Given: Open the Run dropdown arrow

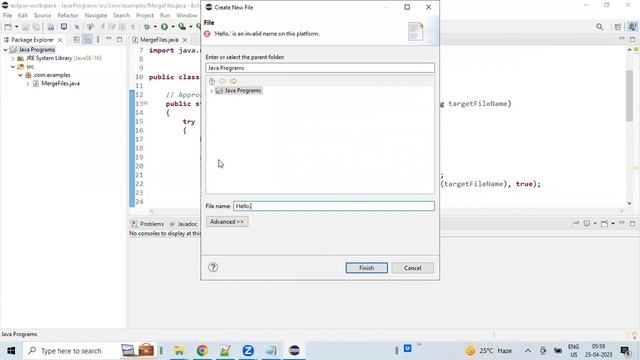Looking at the screenshot, I should [173, 27].
